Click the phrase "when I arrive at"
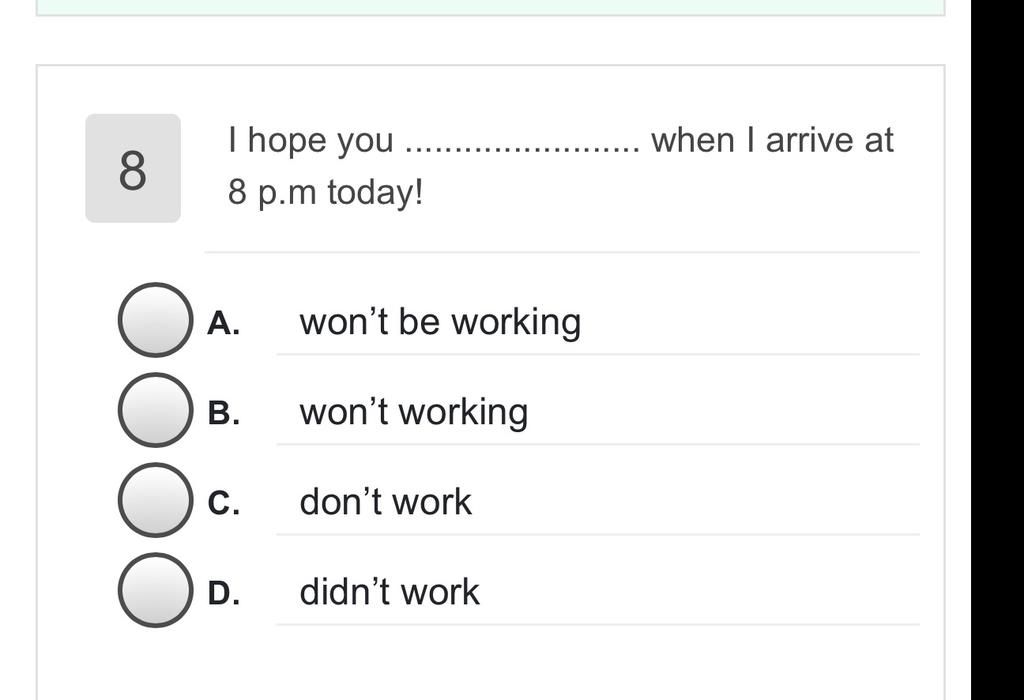1024x700 pixels. coord(773,140)
